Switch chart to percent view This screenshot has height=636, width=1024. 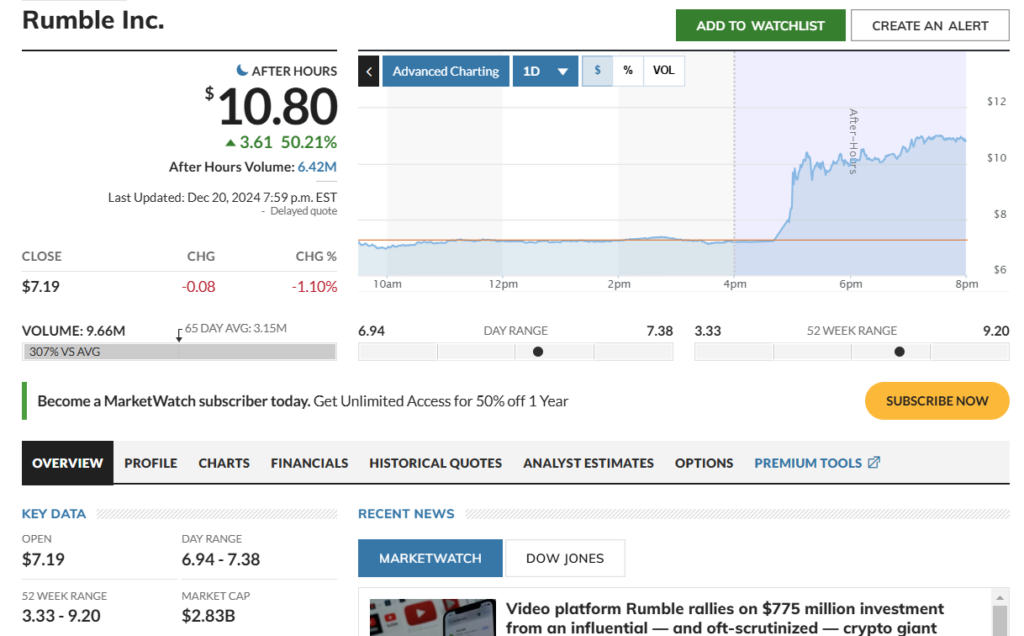[x=628, y=71]
